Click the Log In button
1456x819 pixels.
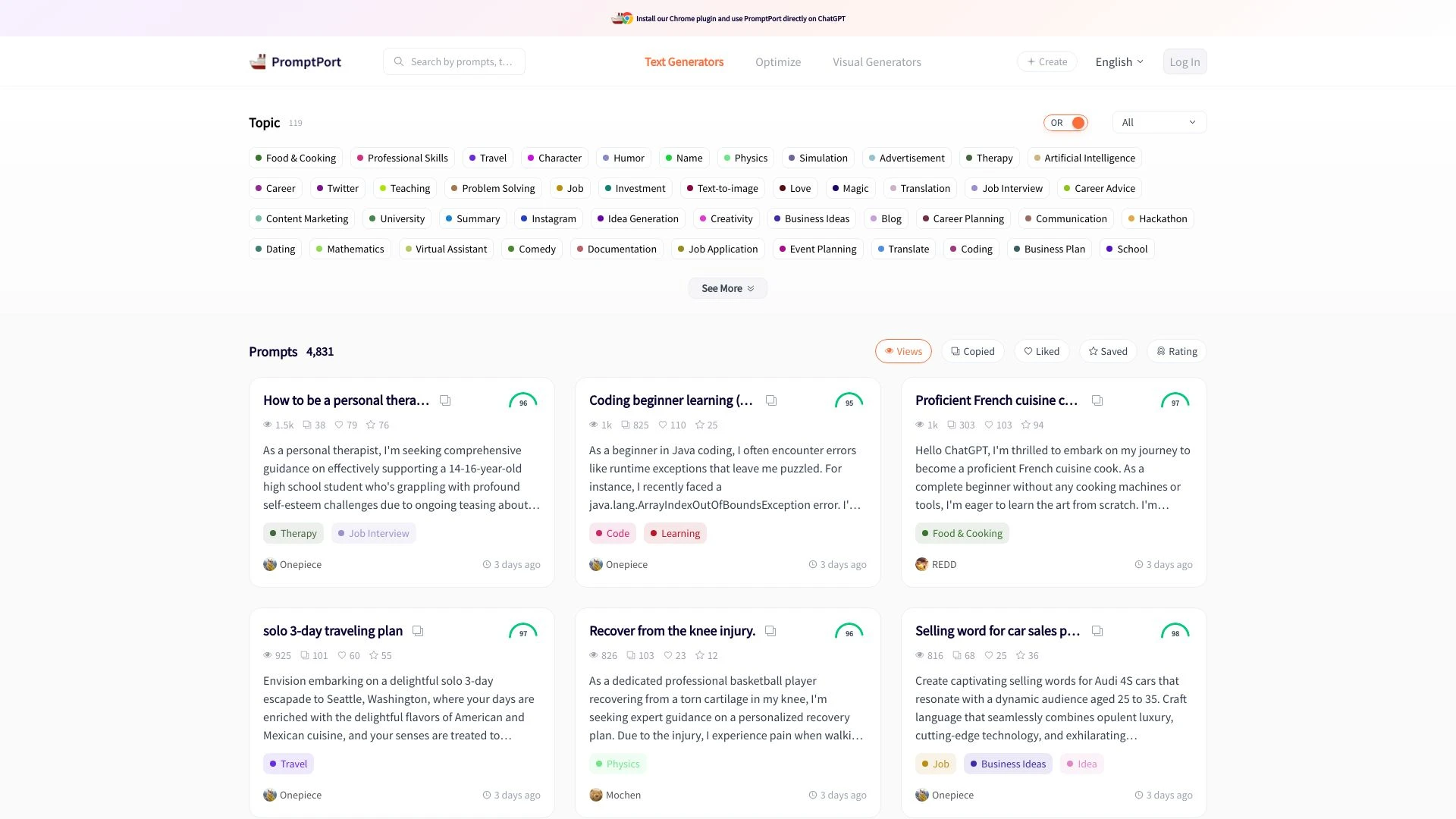click(x=1184, y=61)
